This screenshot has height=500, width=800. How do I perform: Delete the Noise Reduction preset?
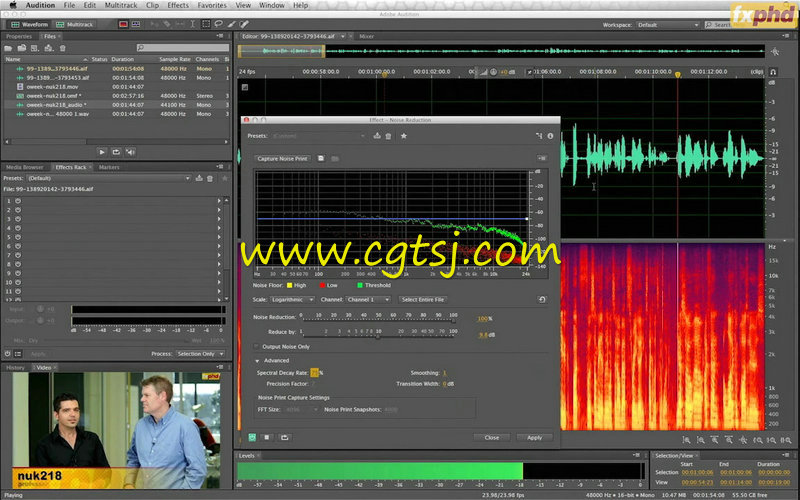coord(388,136)
